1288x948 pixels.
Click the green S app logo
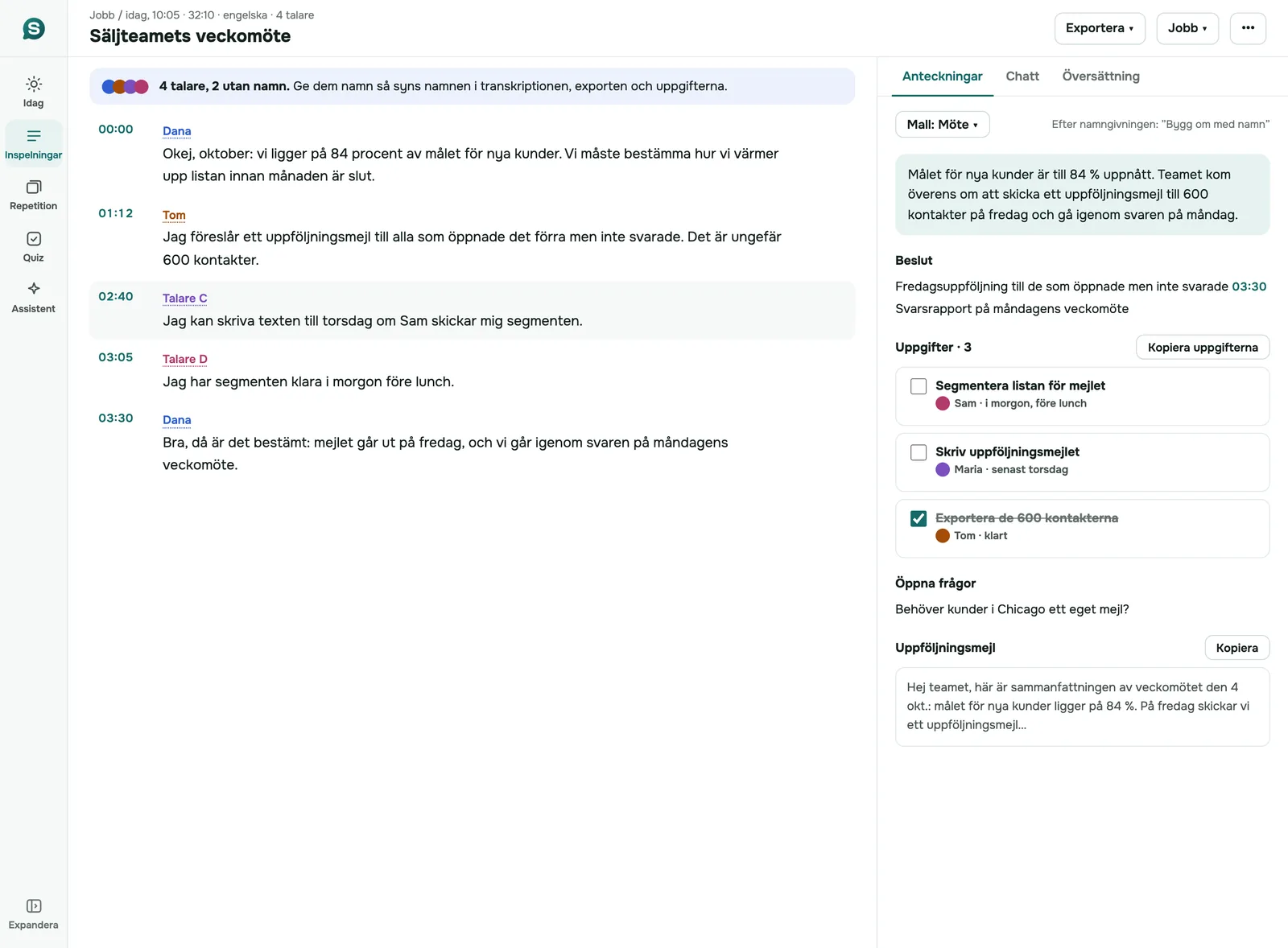33,29
